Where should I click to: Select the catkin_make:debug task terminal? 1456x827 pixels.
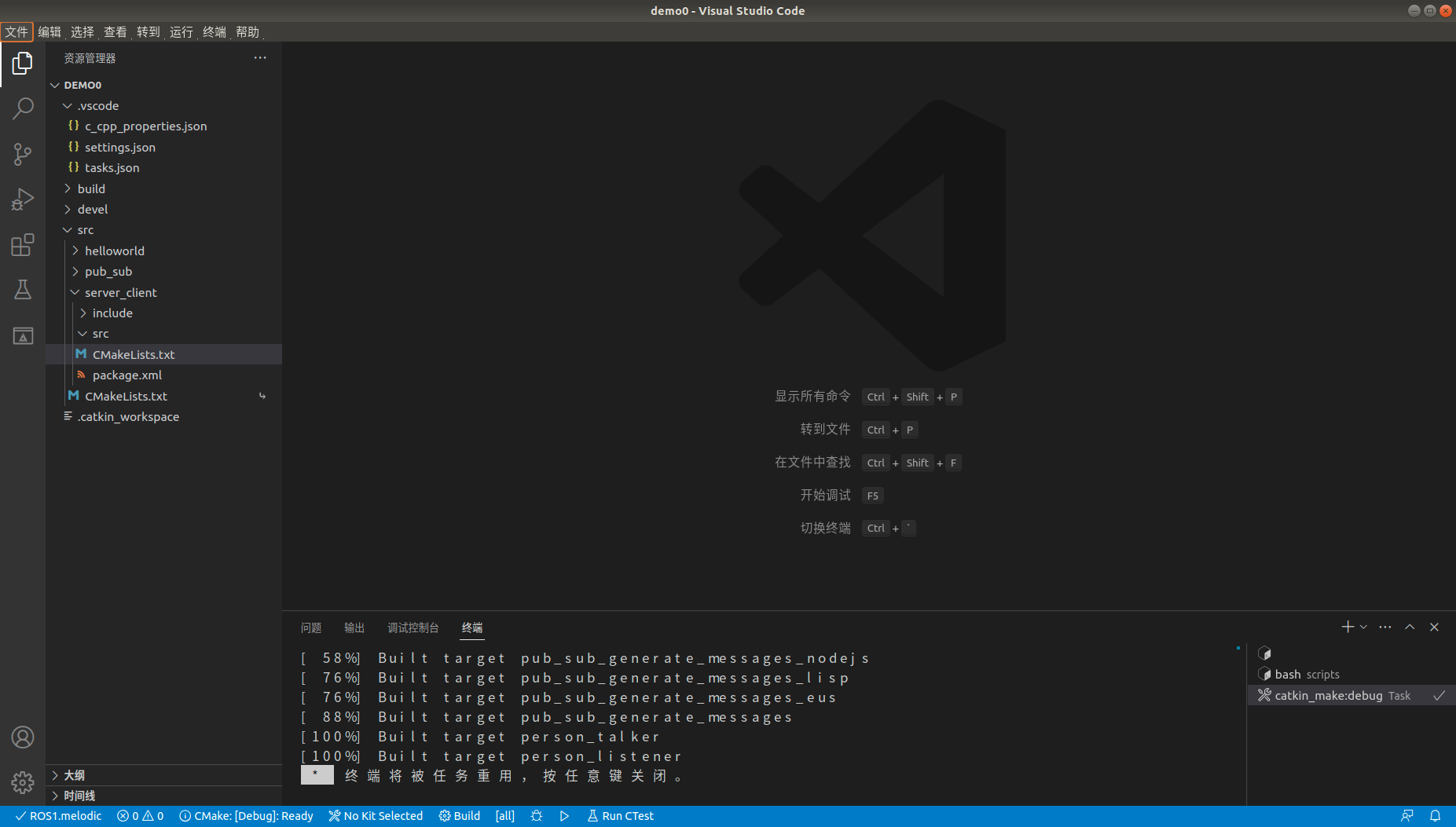1351,695
